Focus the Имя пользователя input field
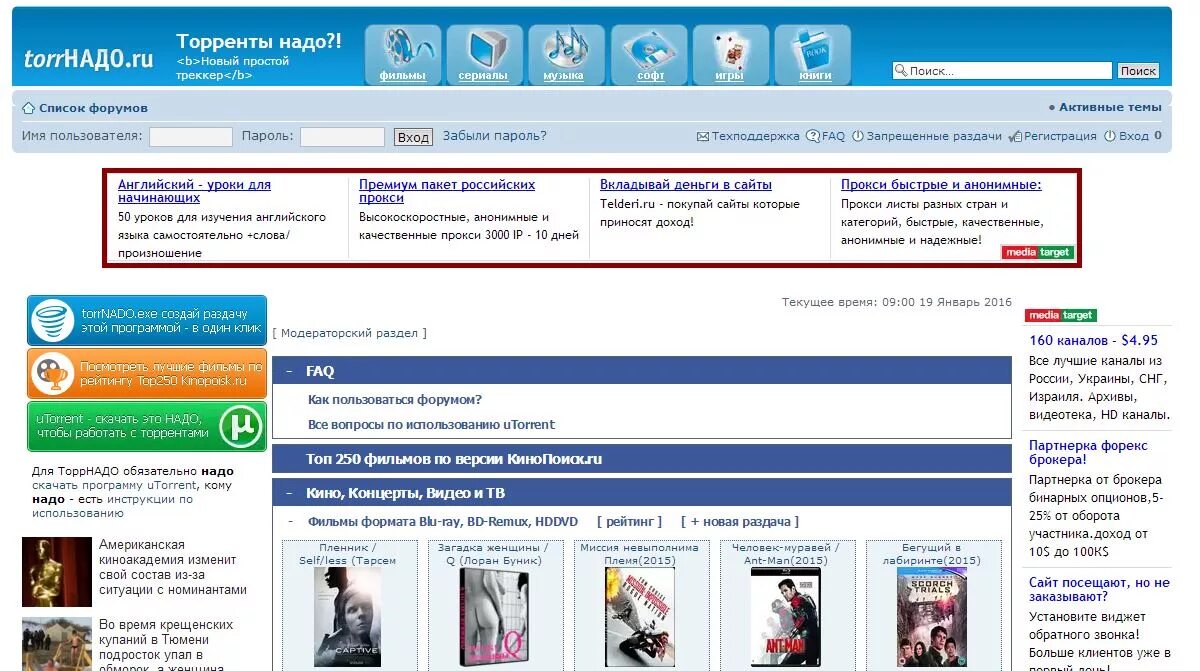This screenshot has height=671, width=1200. click(191, 137)
